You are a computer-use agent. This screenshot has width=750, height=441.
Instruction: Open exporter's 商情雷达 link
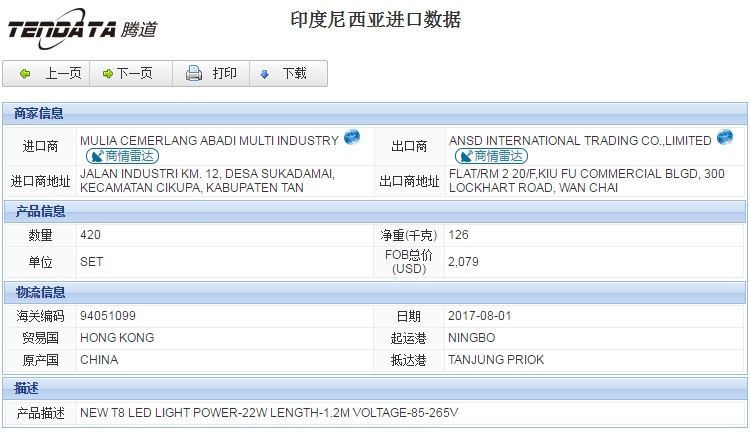click(x=499, y=156)
